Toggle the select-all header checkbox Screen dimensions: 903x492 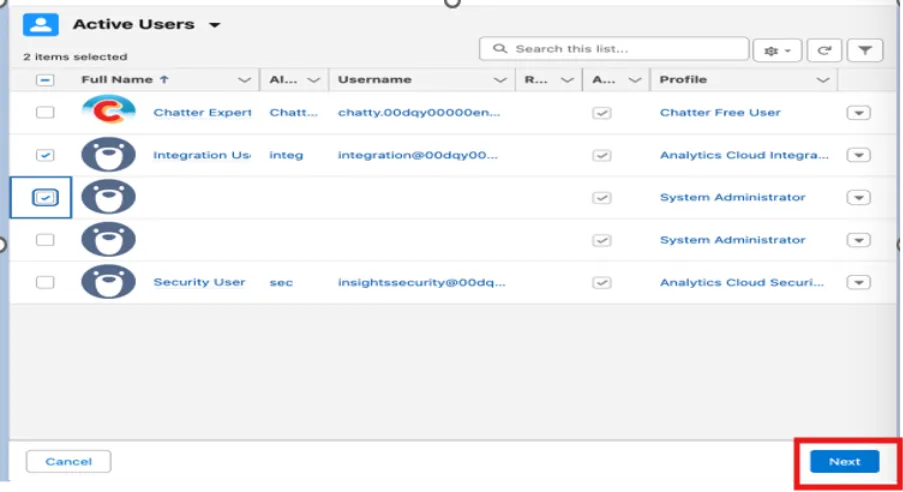[45, 80]
